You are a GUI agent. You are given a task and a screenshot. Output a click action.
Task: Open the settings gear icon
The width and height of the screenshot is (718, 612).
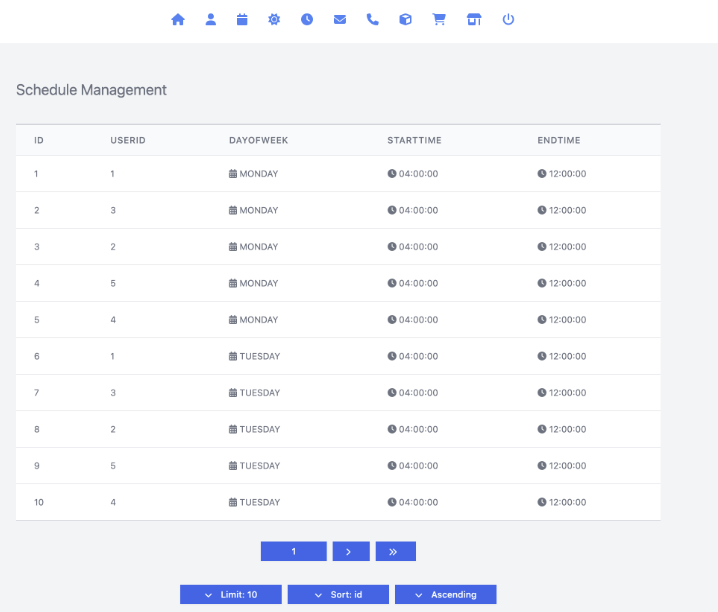coord(274,19)
